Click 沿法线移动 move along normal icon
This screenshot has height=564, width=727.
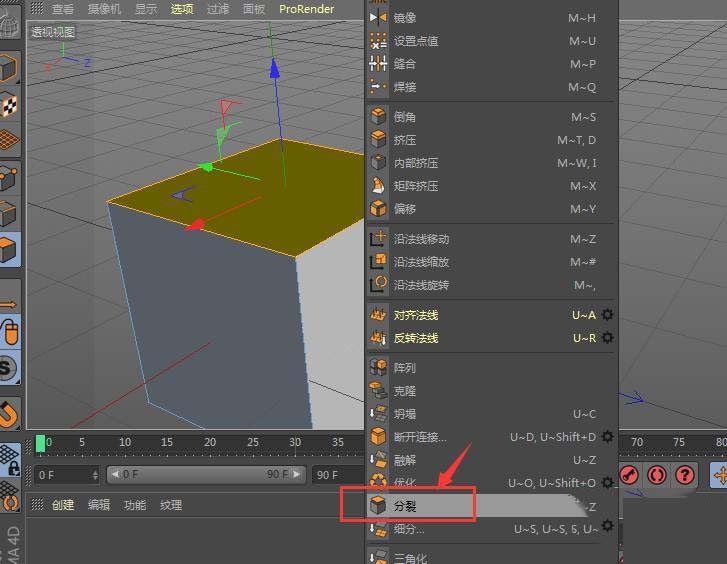378,239
